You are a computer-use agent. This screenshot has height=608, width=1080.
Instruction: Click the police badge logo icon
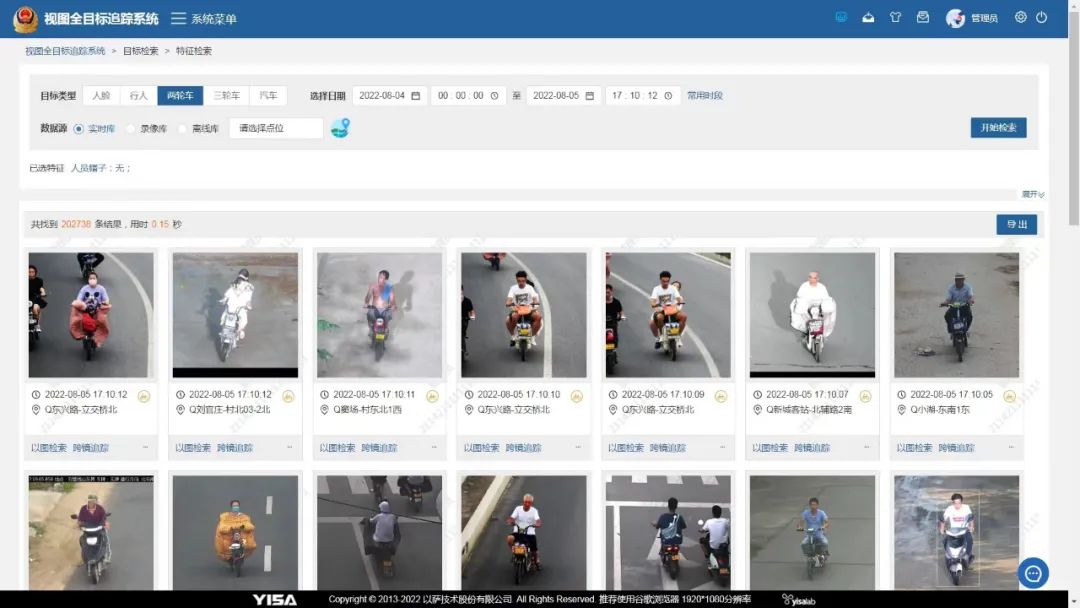coord(25,19)
